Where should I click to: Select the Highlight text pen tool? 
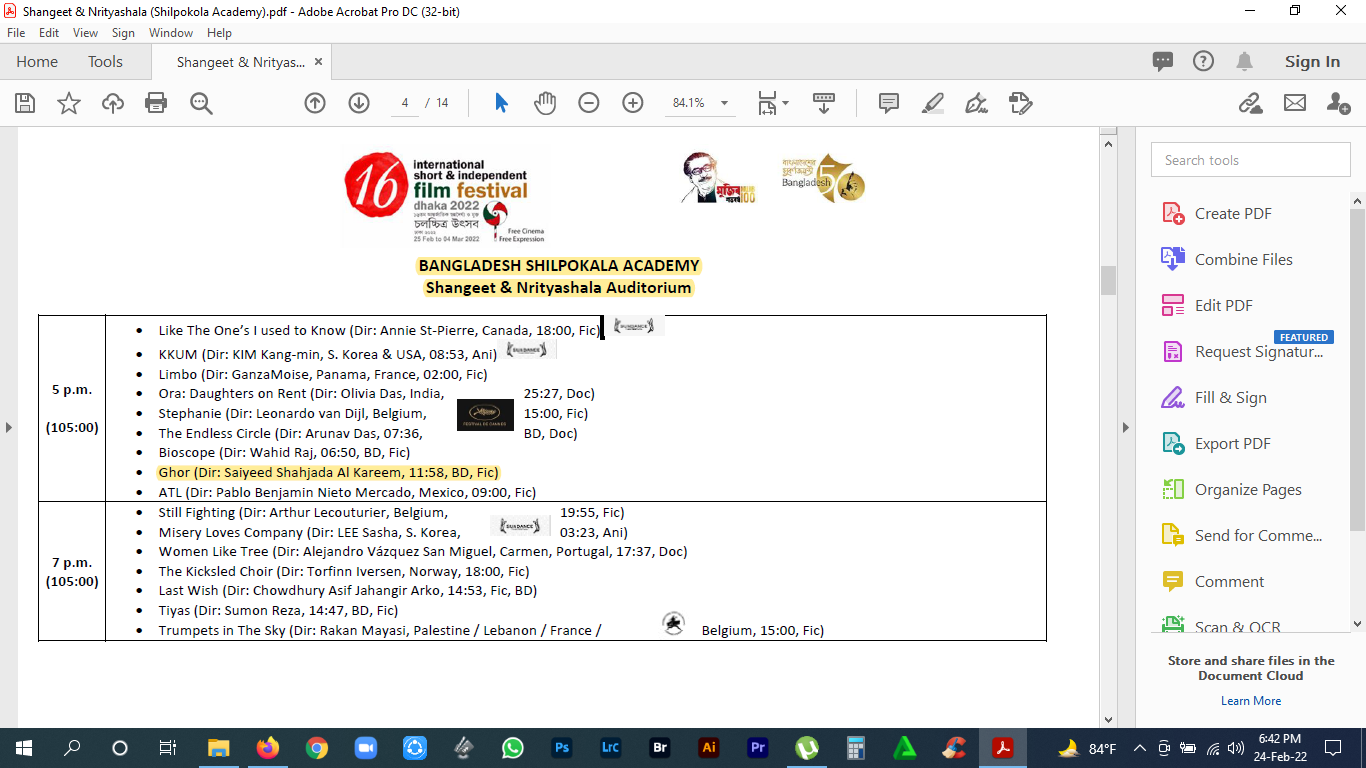tap(932, 103)
